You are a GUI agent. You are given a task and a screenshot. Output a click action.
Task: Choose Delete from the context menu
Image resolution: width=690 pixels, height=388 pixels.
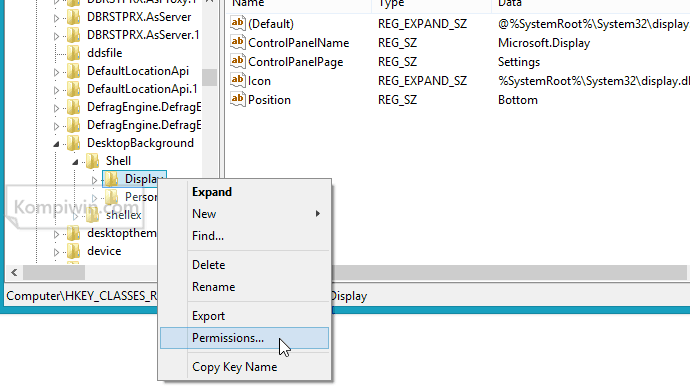(244, 265)
